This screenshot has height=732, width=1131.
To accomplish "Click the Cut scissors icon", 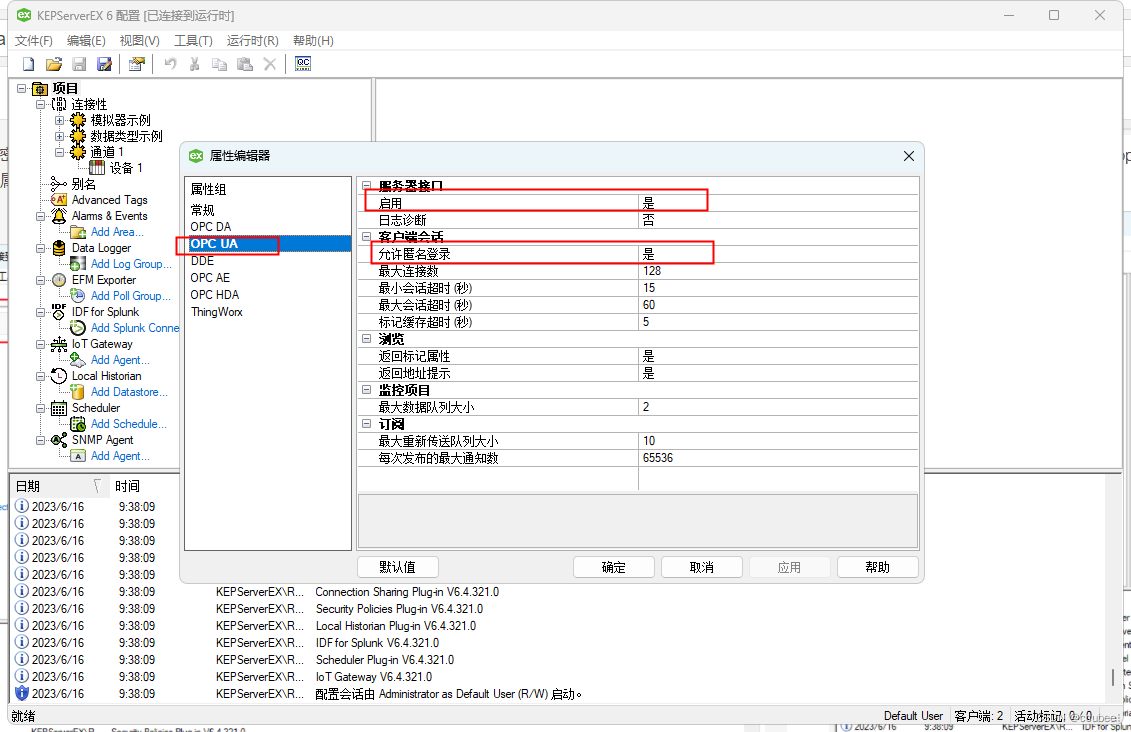I will pyautogui.click(x=194, y=64).
